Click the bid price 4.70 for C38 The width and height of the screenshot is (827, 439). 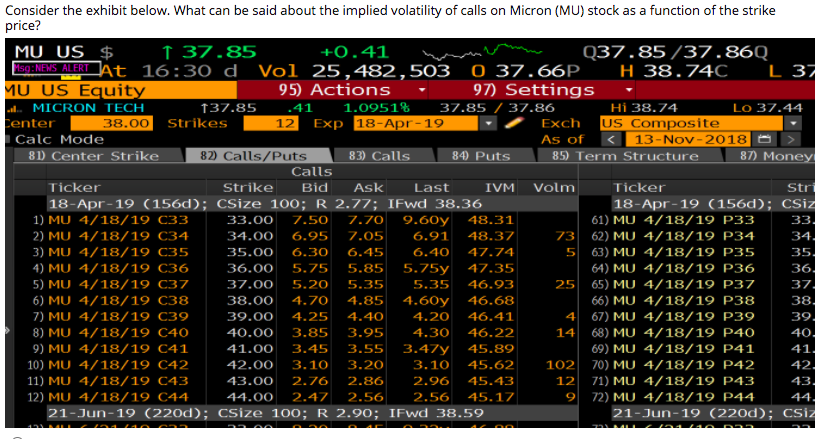(x=310, y=300)
